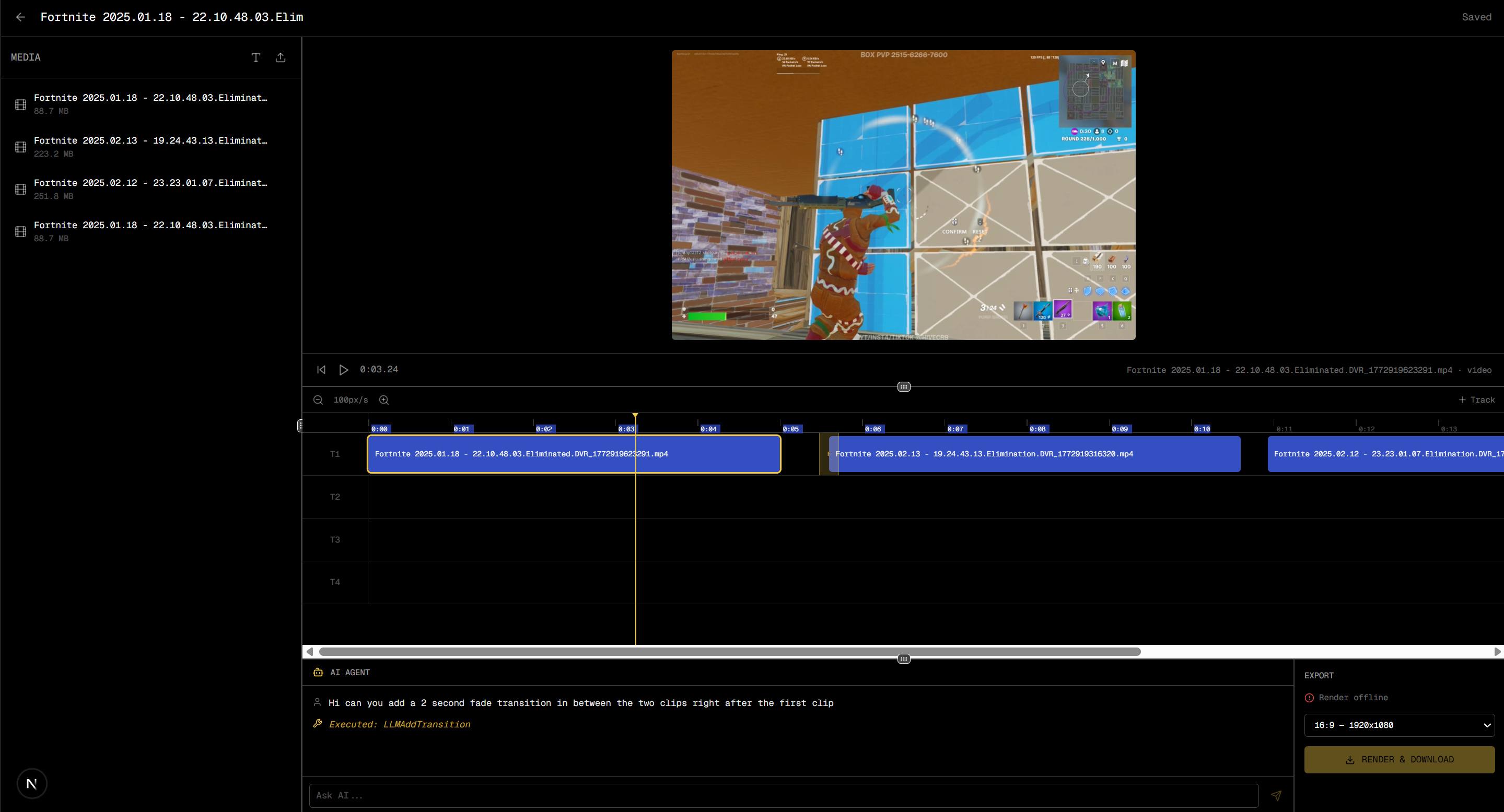The height and width of the screenshot is (812, 1504).
Task: Select the 223.2 MB Fortnite media file
Action: pyautogui.click(x=150, y=147)
